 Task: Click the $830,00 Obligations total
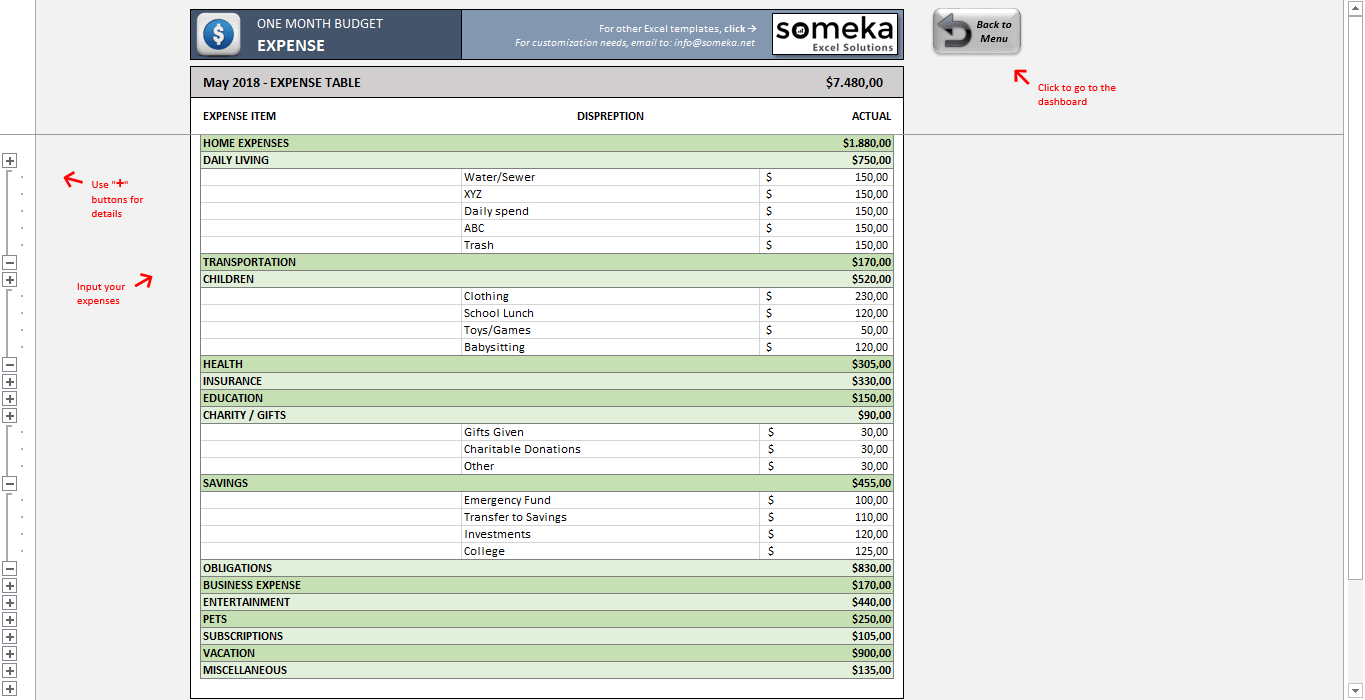tap(871, 568)
